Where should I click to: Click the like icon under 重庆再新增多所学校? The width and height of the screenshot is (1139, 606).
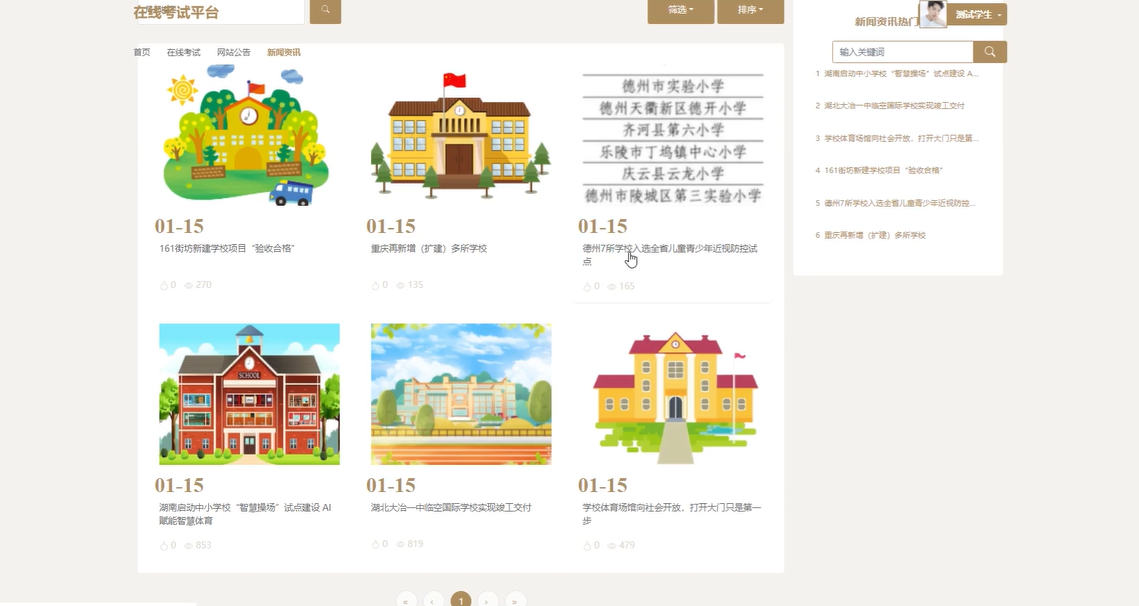click(x=376, y=285)
